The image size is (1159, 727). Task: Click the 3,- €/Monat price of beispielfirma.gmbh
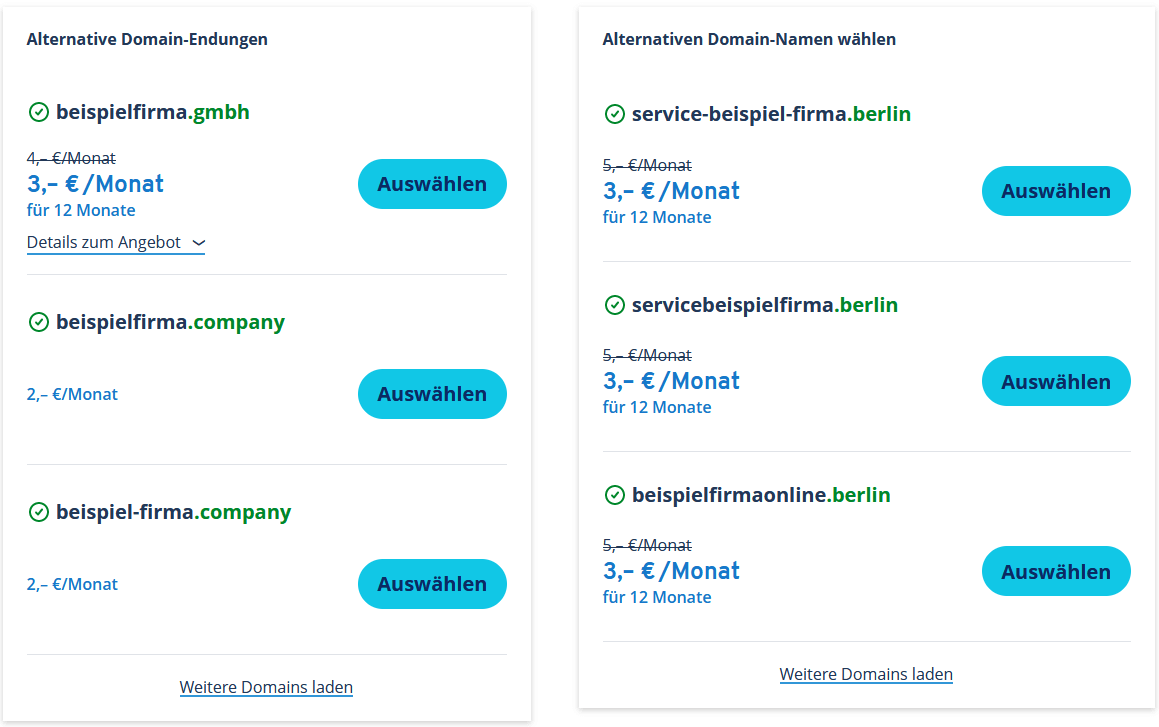click(x=95, y=184)
